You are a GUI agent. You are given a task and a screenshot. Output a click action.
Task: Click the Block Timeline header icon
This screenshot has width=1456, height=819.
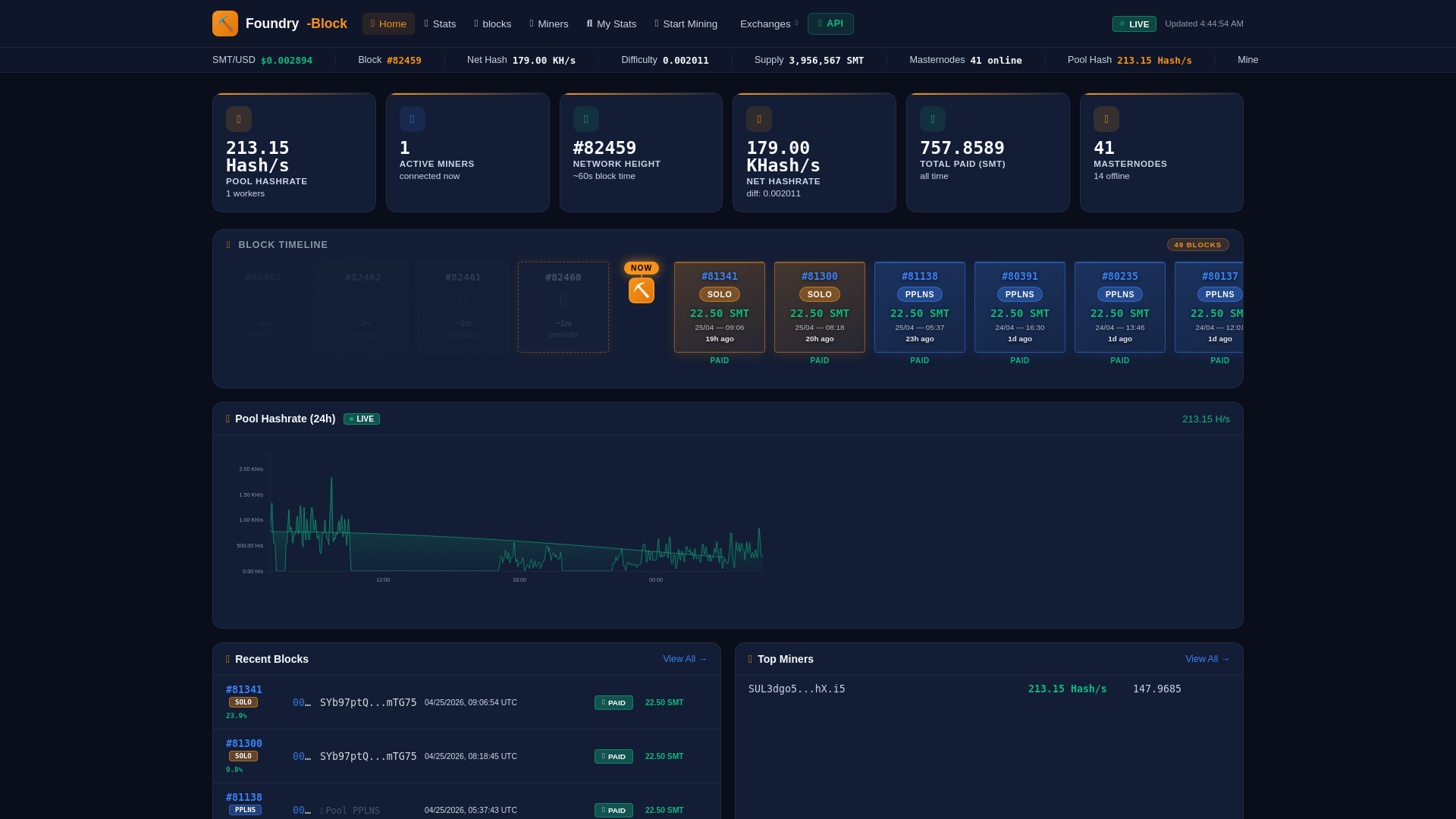[x=228, y=245]
